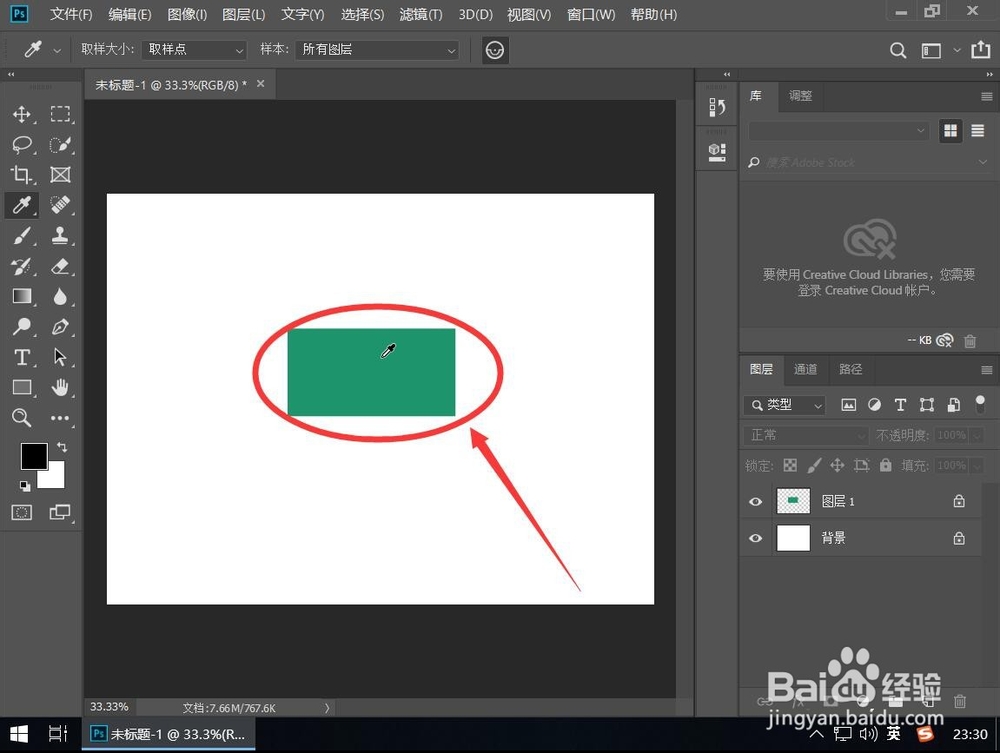Select the Eraser tool
Image resolution: width=1000 pixels, height=753 pixels.
click(x=61, y=266)
